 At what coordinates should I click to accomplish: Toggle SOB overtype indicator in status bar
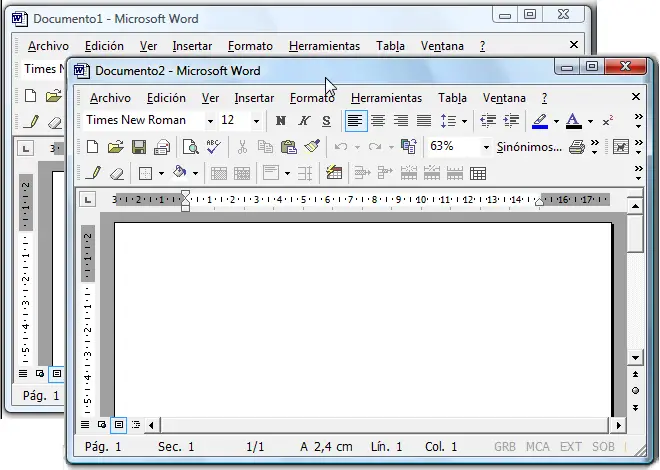(603, 447)
